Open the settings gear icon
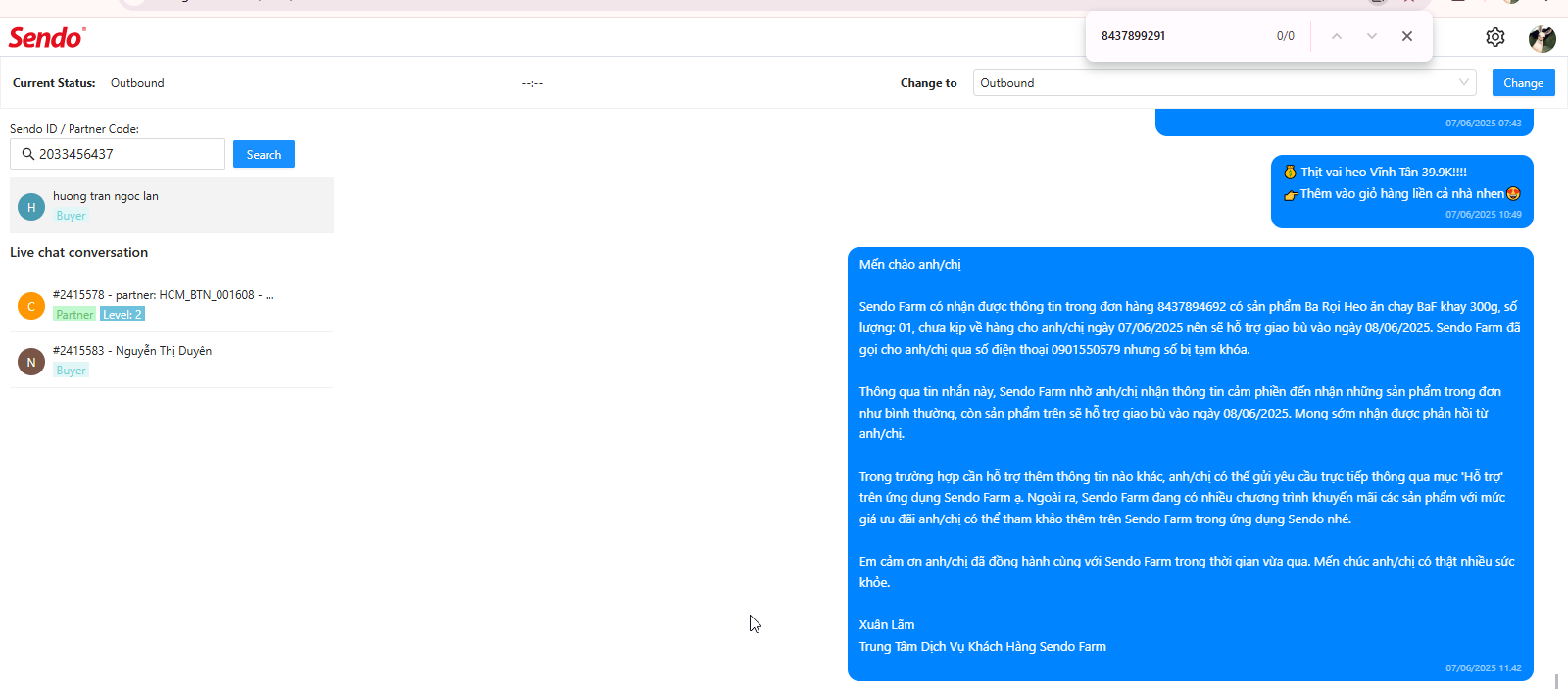This screenshot has height=692, width=1568. pos(1495,37)
